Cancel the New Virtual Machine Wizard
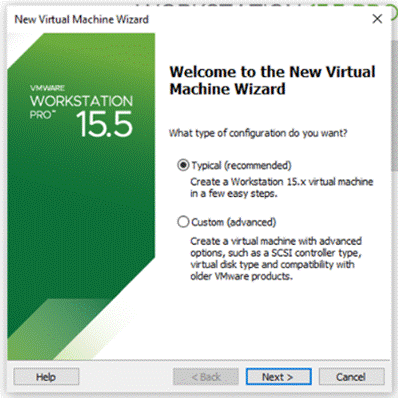The width and height of the screenshot is (398, 398). tap(351, 377)
